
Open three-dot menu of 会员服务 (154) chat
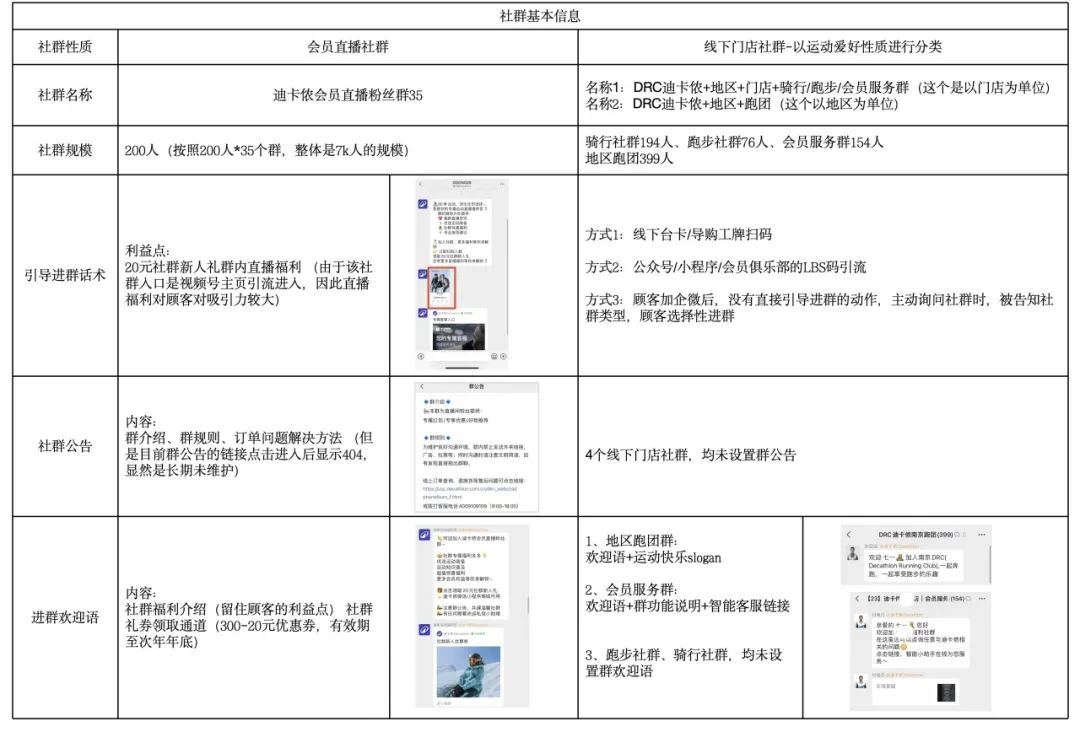[982, 598]
